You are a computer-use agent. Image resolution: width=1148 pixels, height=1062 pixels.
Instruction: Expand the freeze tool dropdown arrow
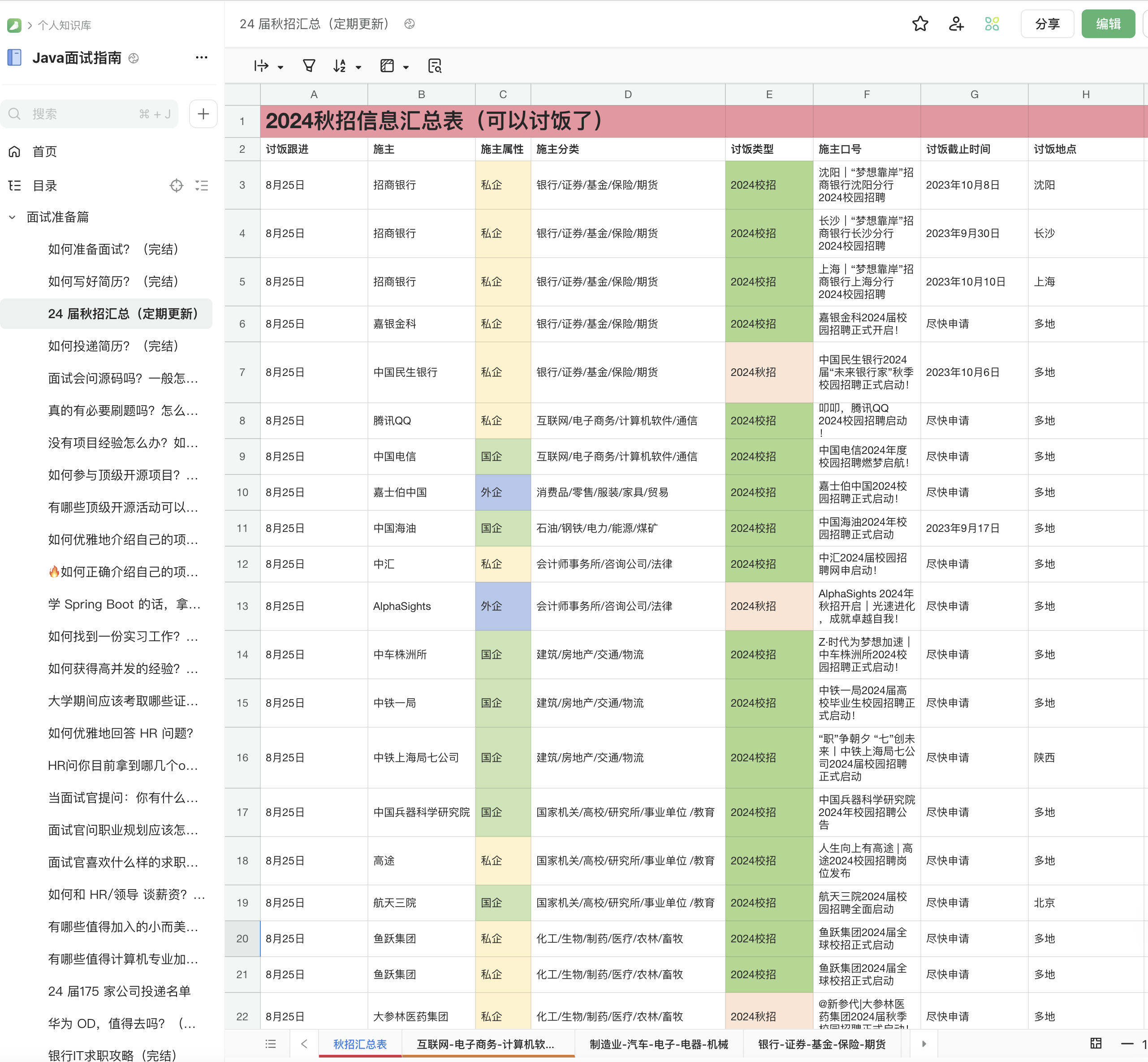(x=281, y=67)
